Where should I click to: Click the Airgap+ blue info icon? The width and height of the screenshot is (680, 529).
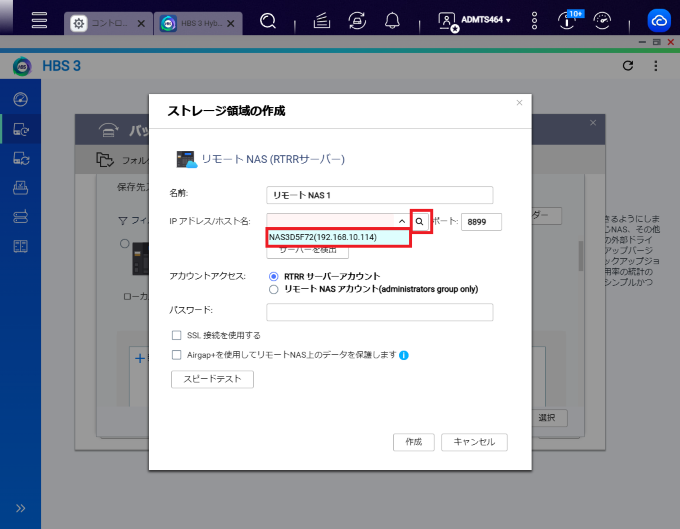point(403,356)
